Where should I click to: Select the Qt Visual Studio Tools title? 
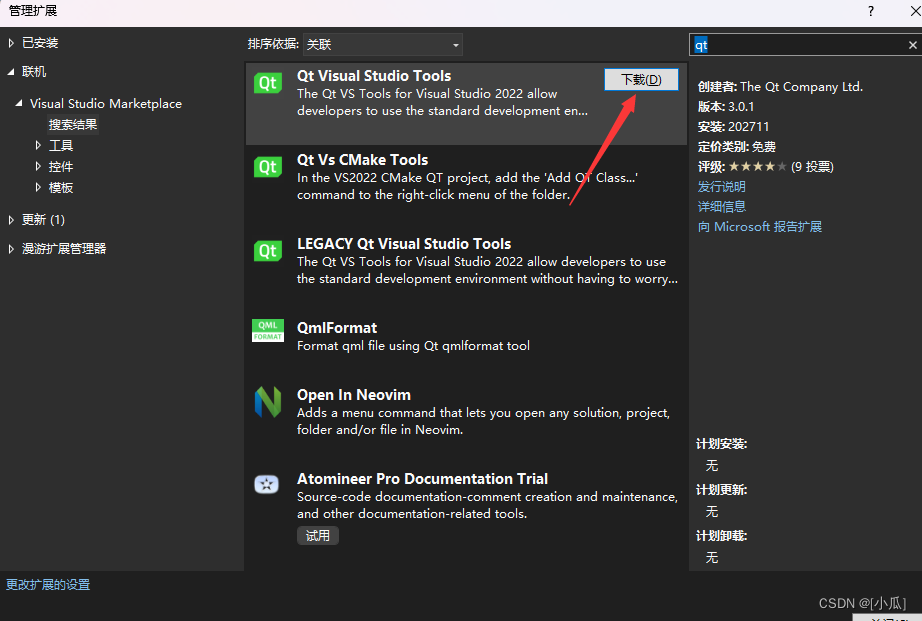click(374, 76)
